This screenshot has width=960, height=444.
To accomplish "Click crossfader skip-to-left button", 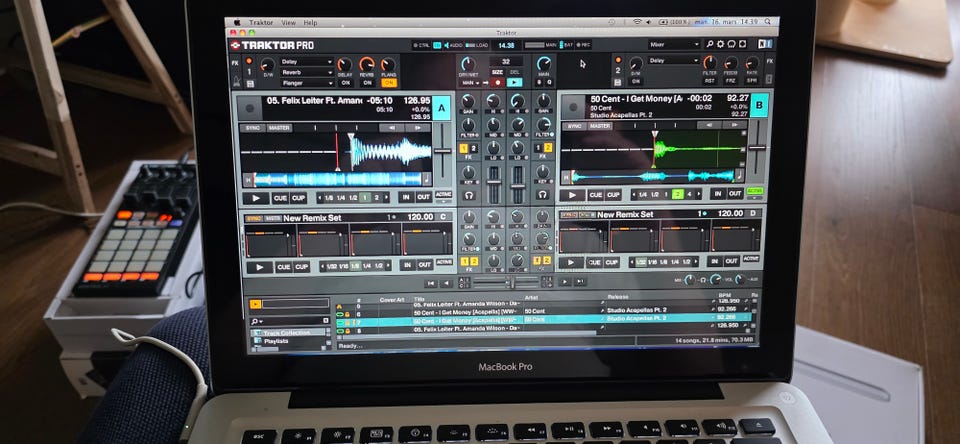I will [x=430, y=283].
